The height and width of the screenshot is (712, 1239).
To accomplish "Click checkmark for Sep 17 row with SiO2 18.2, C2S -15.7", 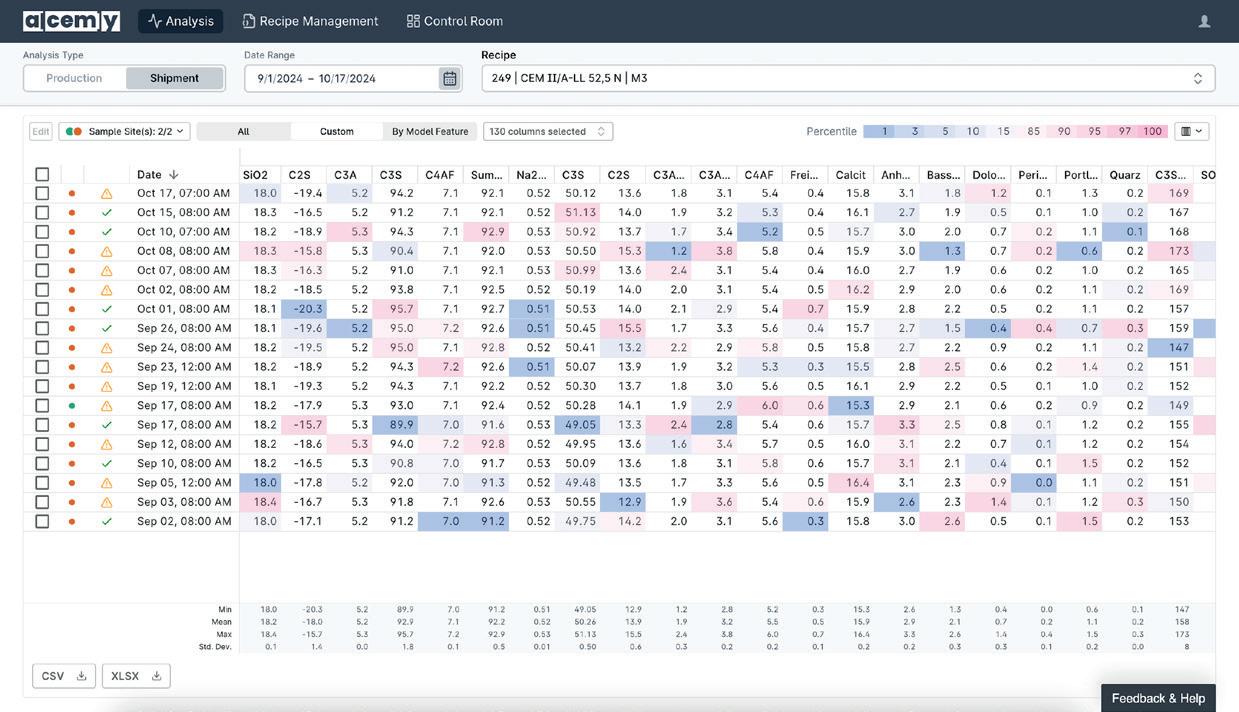I will coord(107,425).
